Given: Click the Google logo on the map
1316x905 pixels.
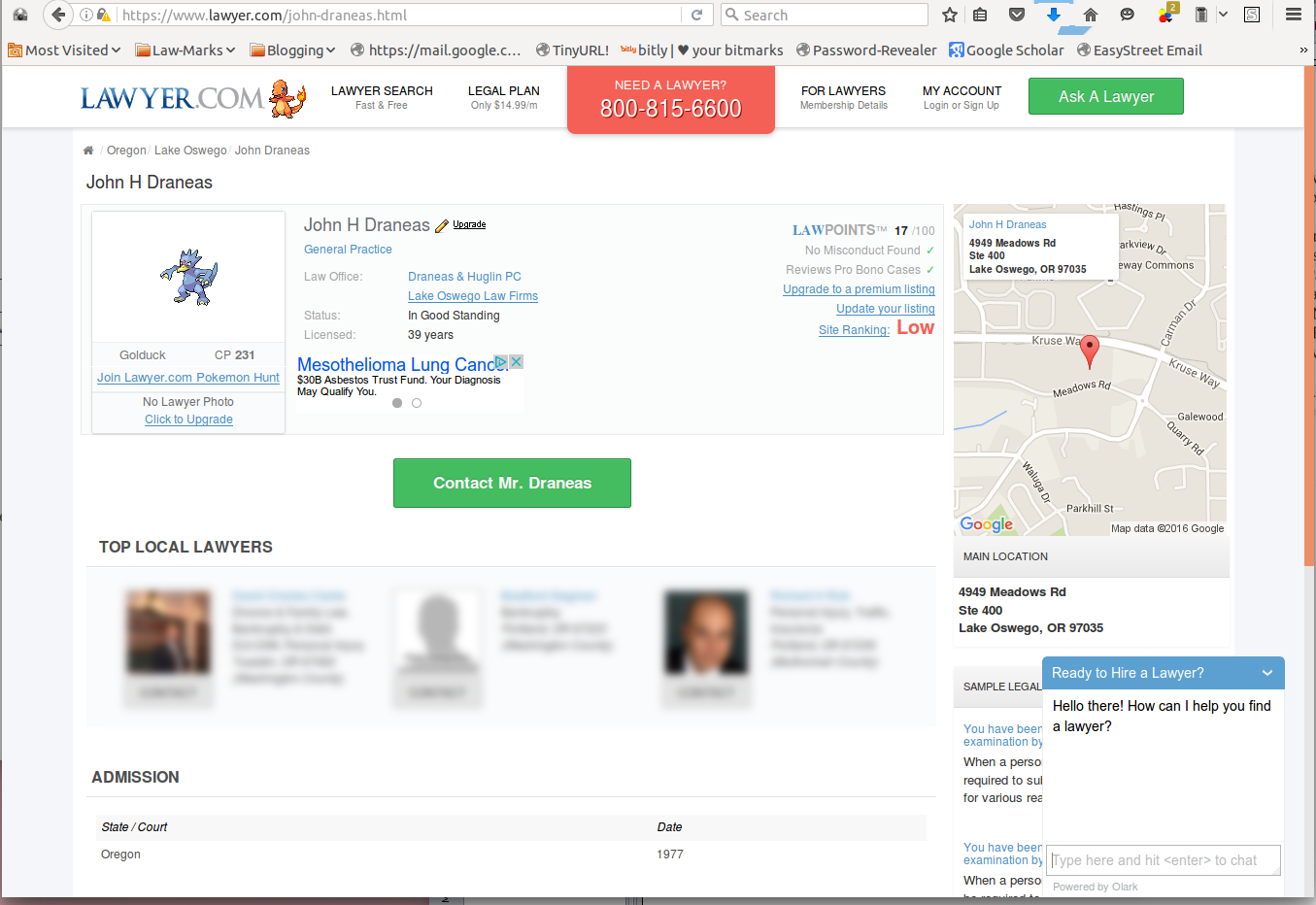Looking at the screenshot, I should [x=986, y=524].
